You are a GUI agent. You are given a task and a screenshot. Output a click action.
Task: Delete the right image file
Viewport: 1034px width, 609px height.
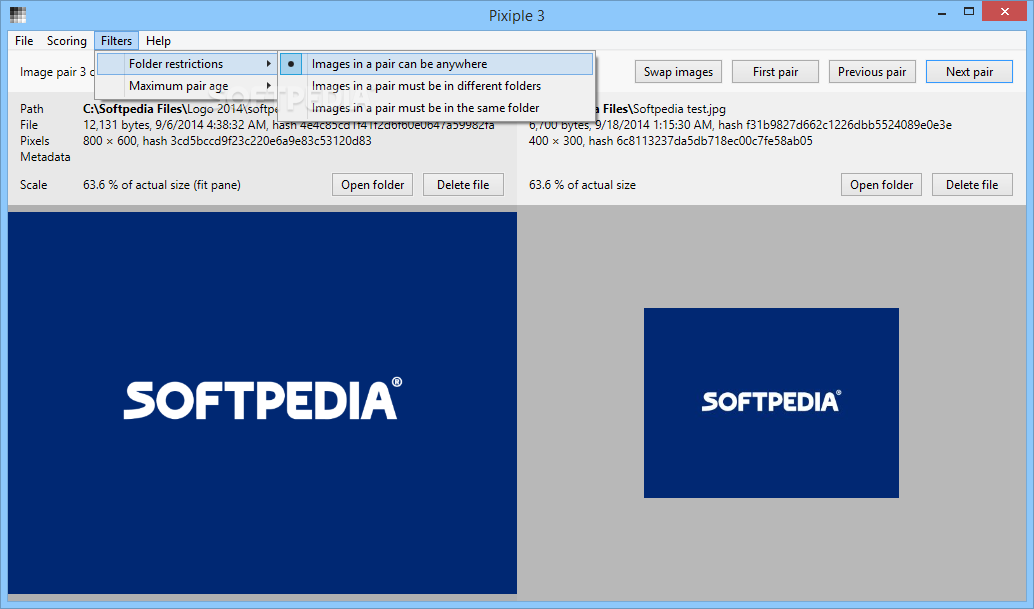[x=972, y=185]
